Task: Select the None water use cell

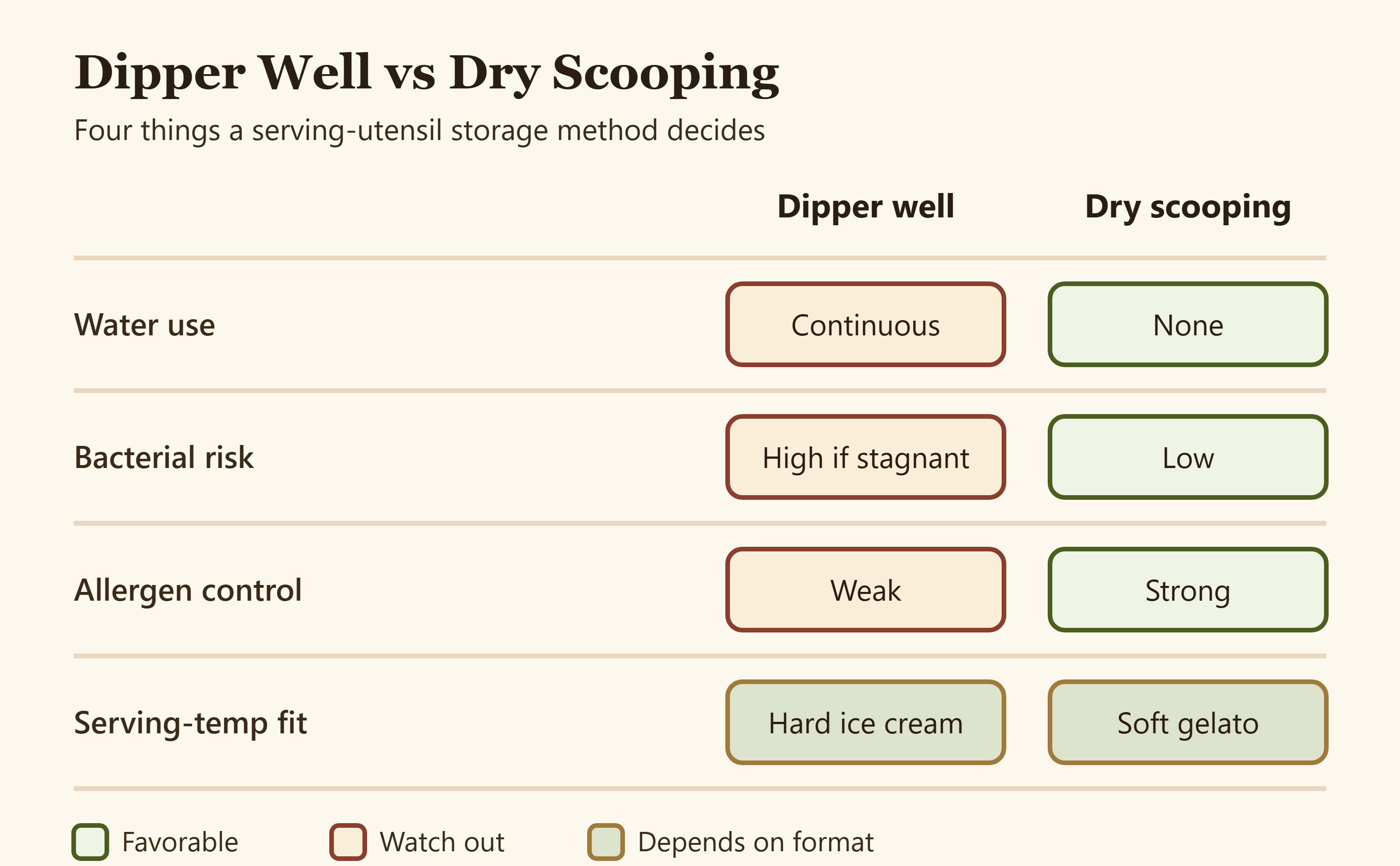Action: (1188, 324)
